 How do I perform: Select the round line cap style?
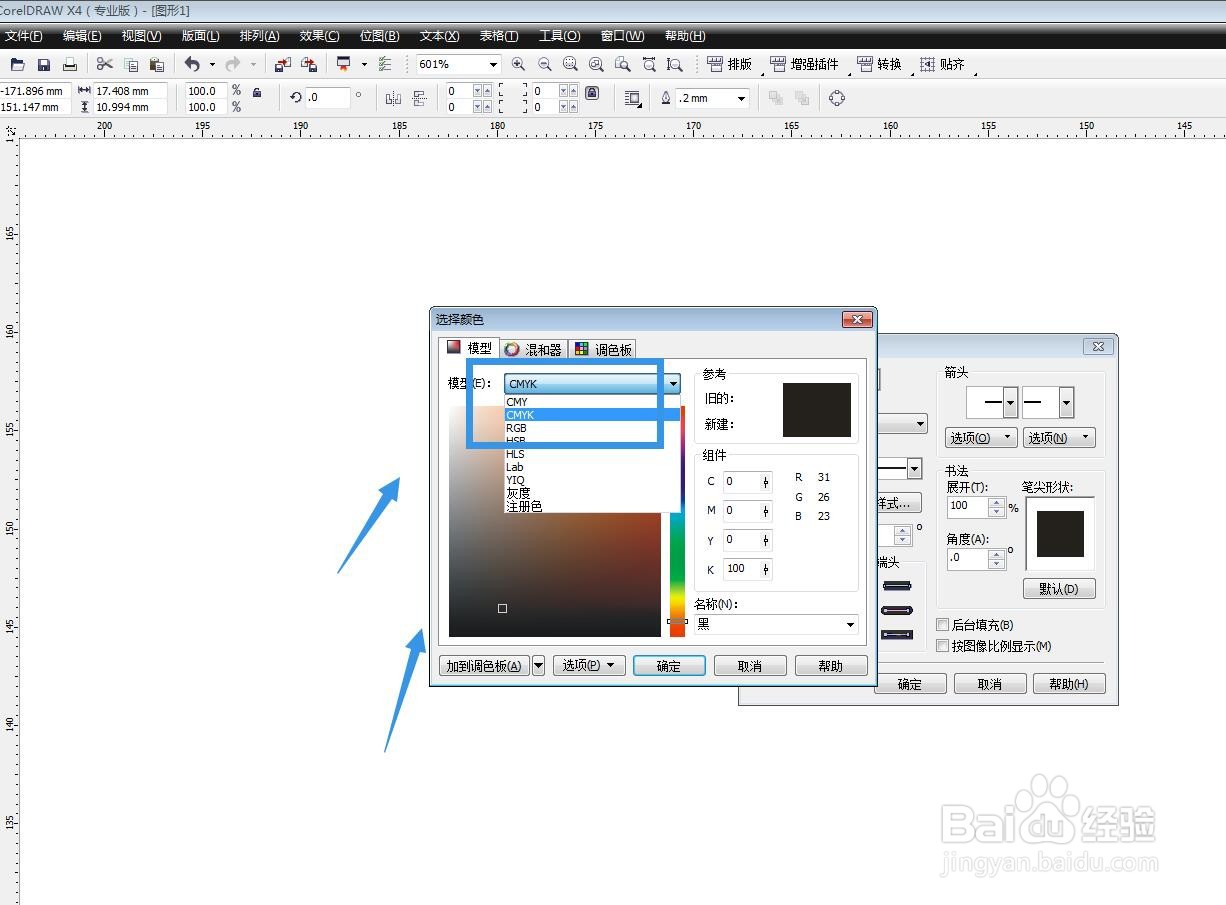pos(897,610)
